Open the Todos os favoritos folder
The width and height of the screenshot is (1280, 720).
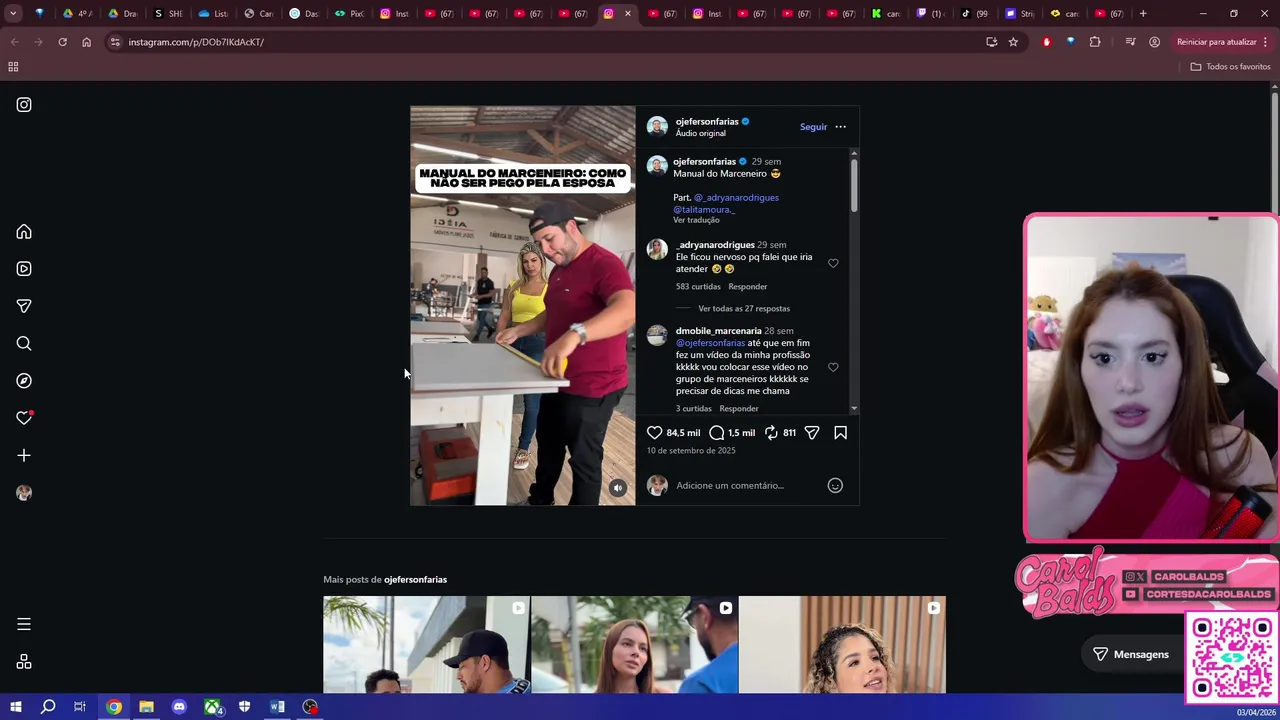click(x=1230, y=67)
